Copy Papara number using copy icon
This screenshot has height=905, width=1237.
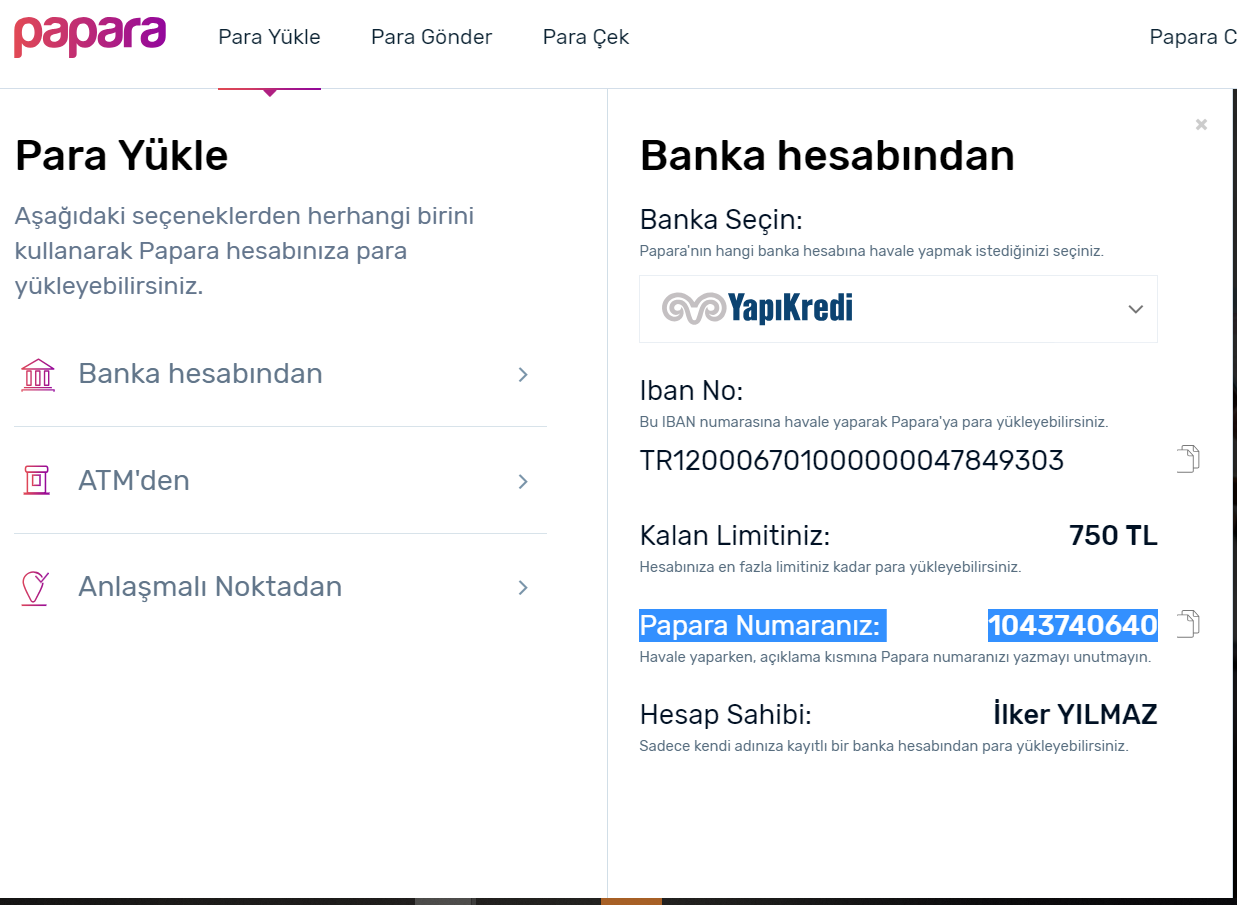coord(1187,624)
